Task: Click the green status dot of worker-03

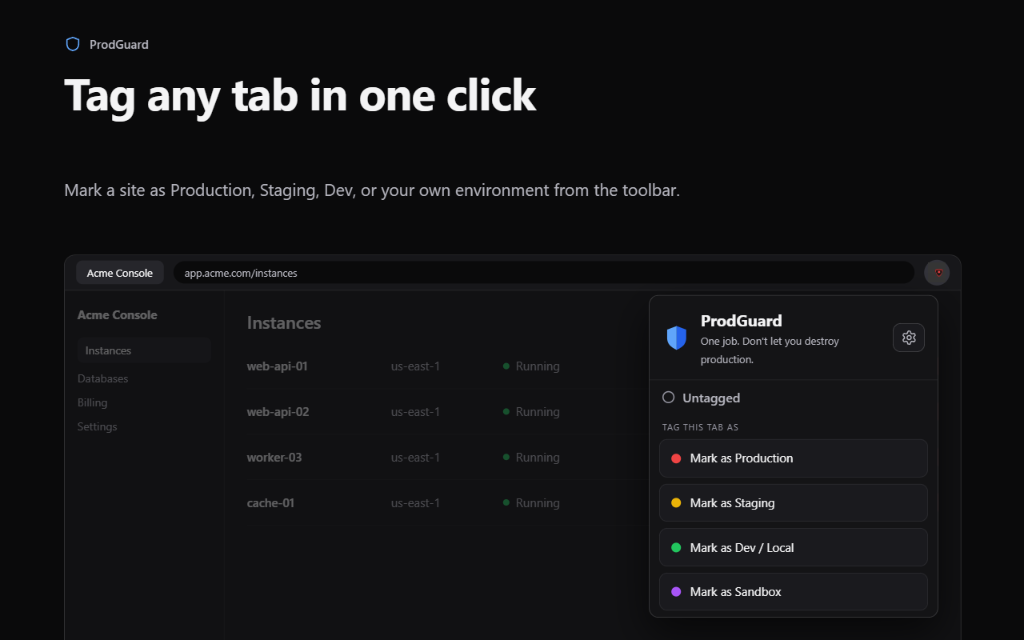Action: (506, 457)
